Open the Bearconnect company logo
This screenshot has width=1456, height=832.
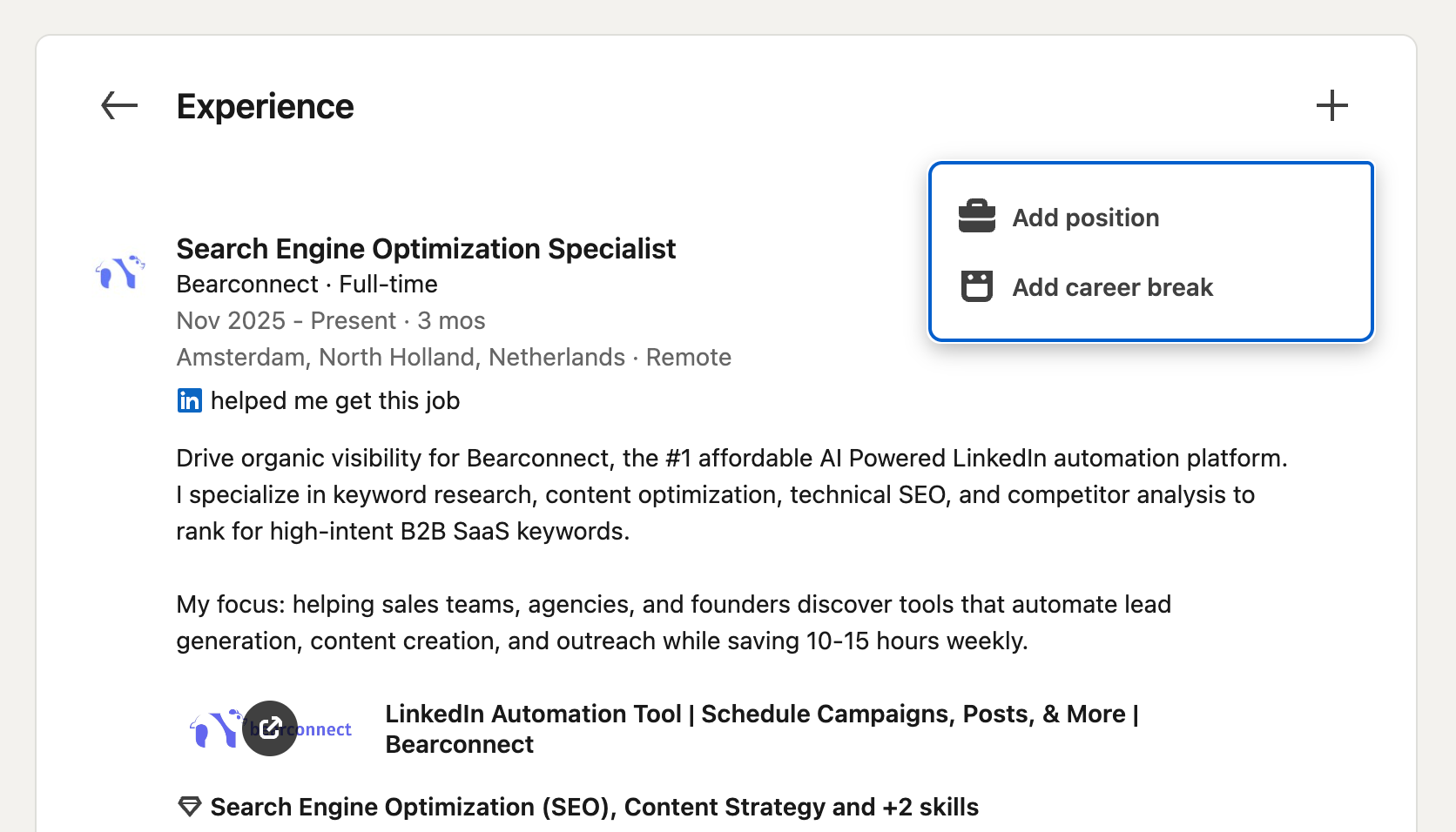coord(120,272)
